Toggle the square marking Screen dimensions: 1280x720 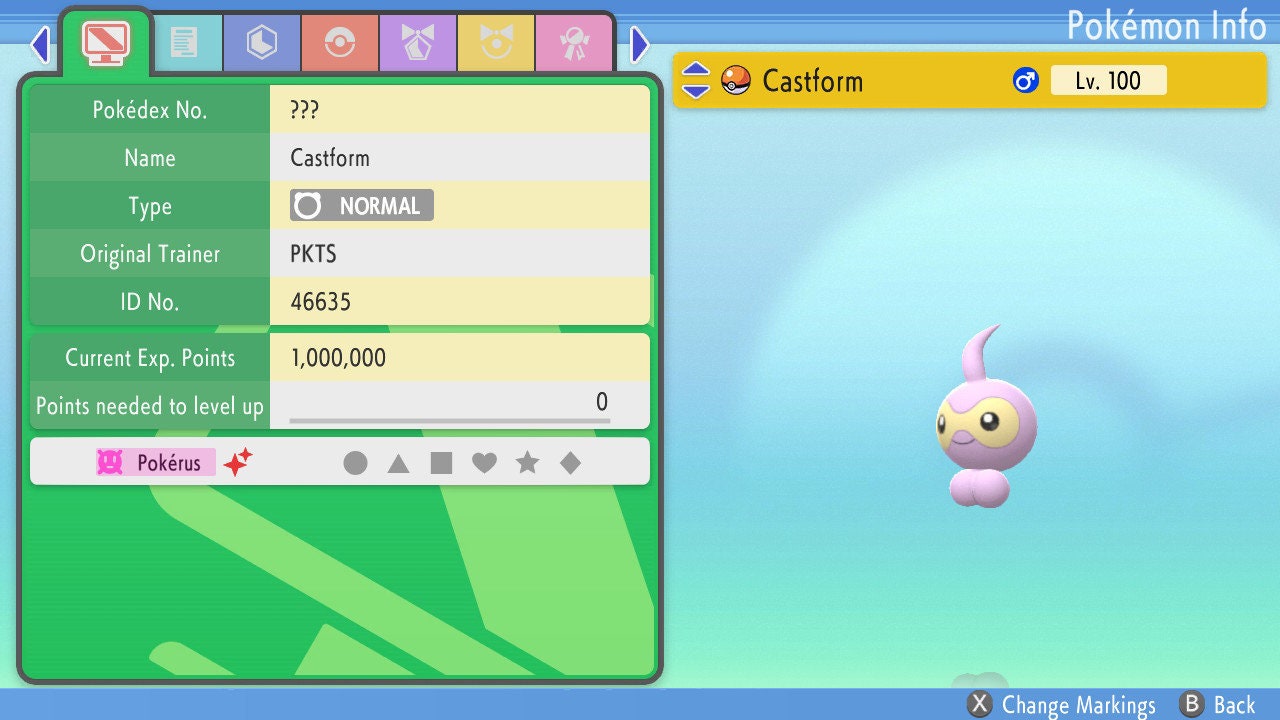coord(441,463)
